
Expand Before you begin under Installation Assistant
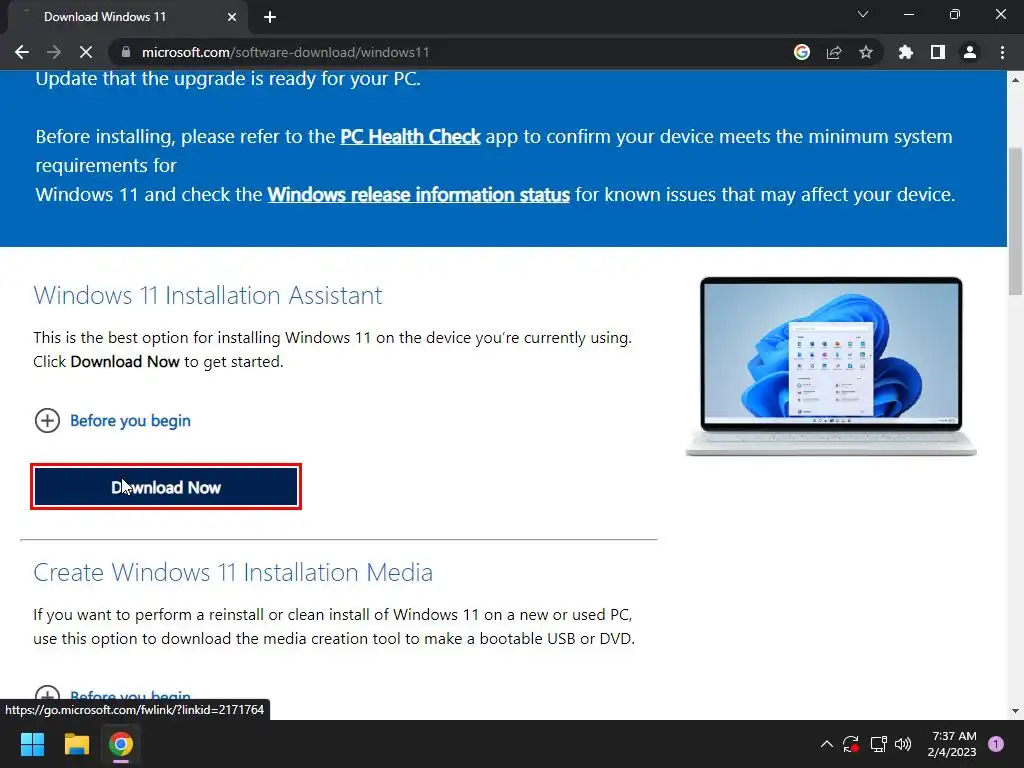112,421
